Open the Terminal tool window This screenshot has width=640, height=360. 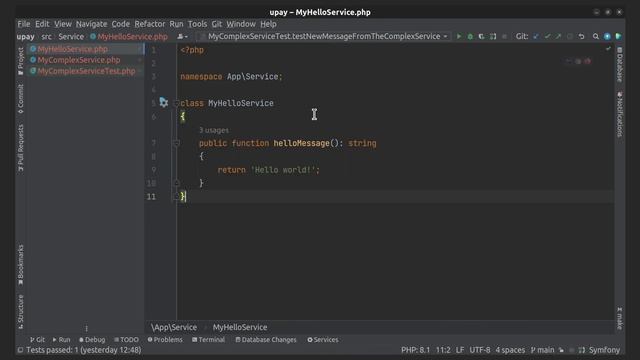(208, 340)
